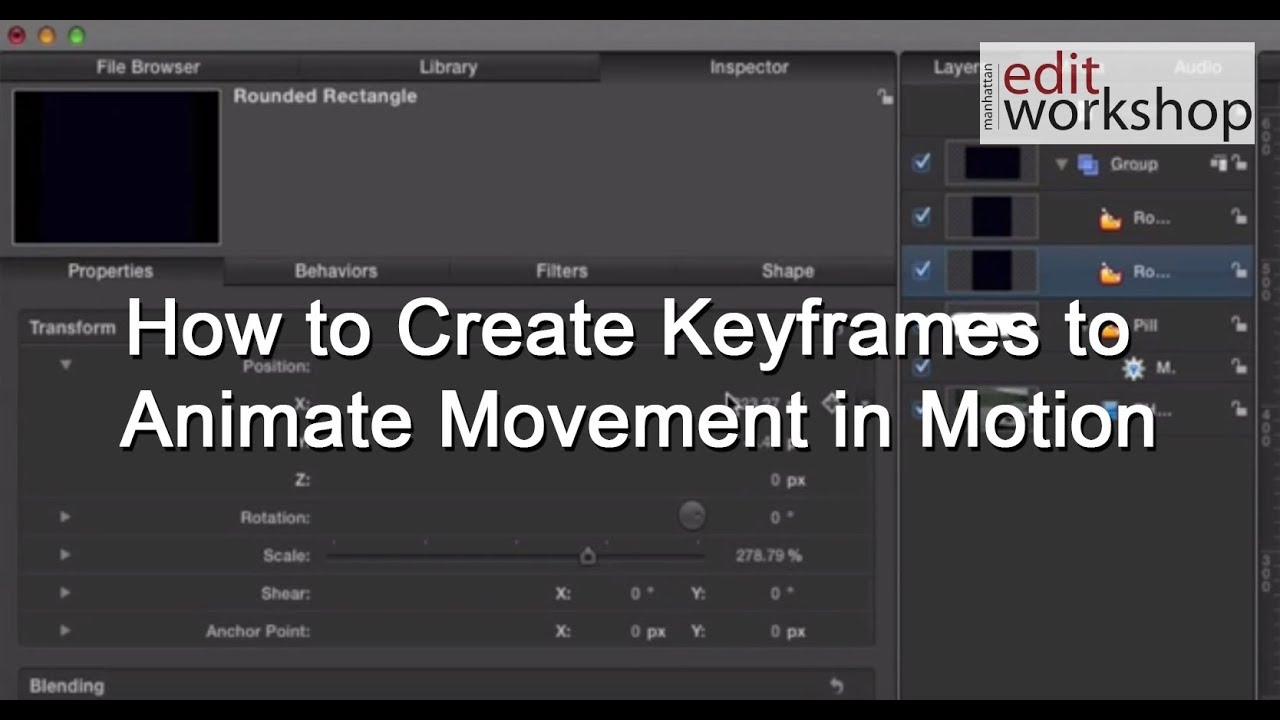Uncheck the unselected Ro... layer's checkbox
Viewport: 1280px width, 720px height.
(x=922, y=216)
